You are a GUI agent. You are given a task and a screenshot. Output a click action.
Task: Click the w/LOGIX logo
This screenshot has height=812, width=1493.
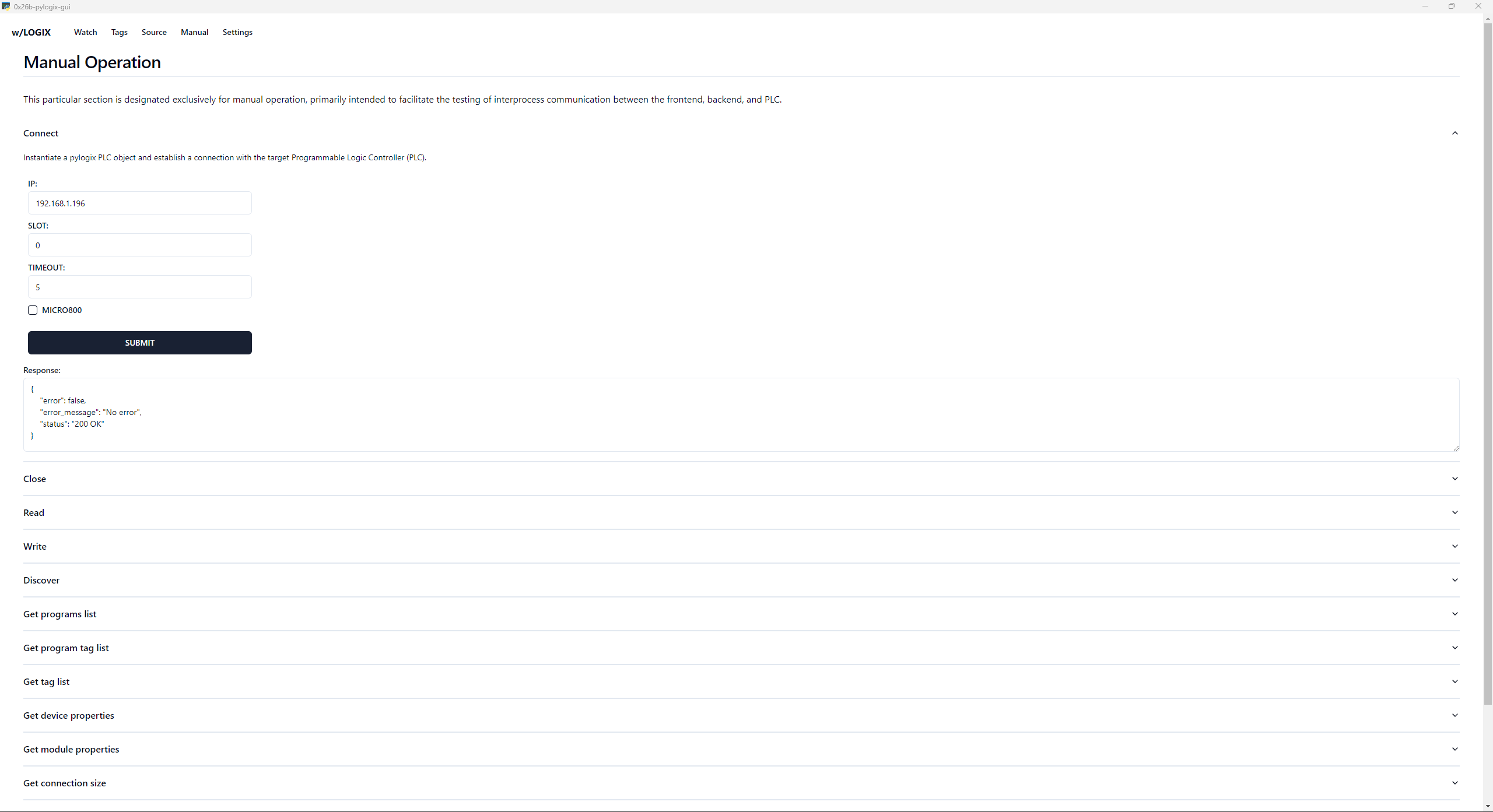31,32
